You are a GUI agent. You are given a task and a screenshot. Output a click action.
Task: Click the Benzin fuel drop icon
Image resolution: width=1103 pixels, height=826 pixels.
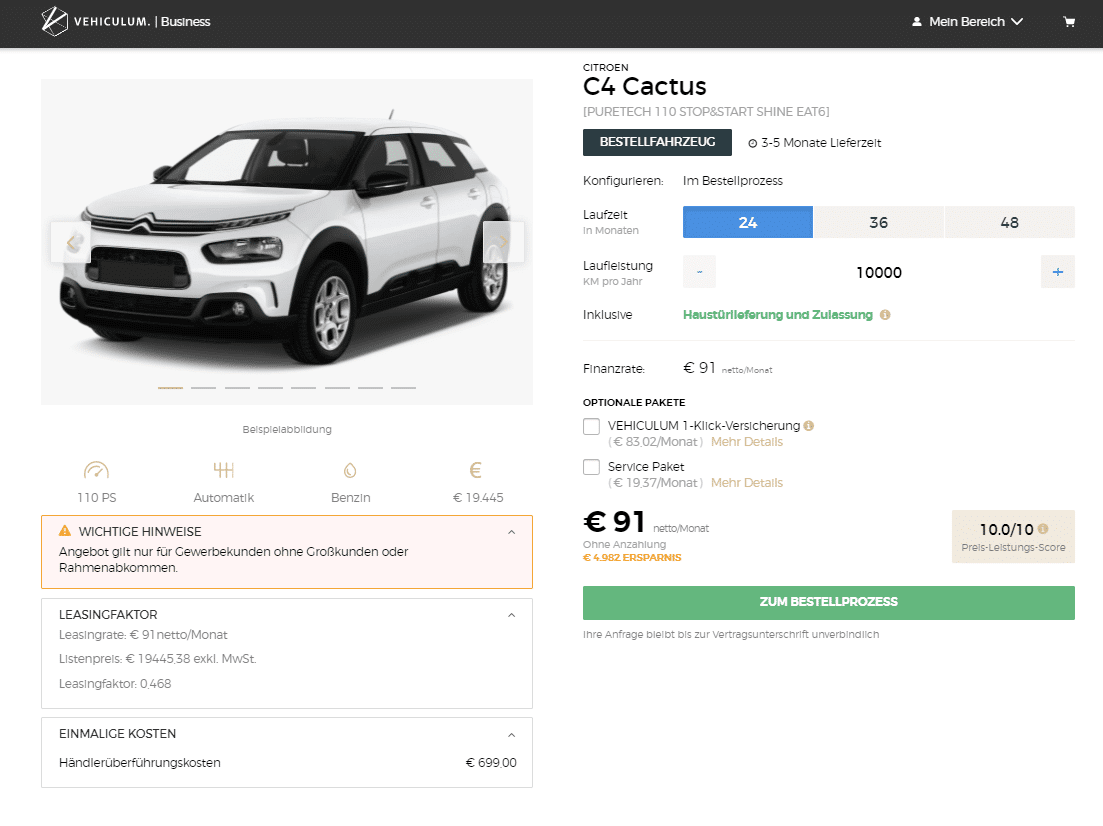point(350,470)
